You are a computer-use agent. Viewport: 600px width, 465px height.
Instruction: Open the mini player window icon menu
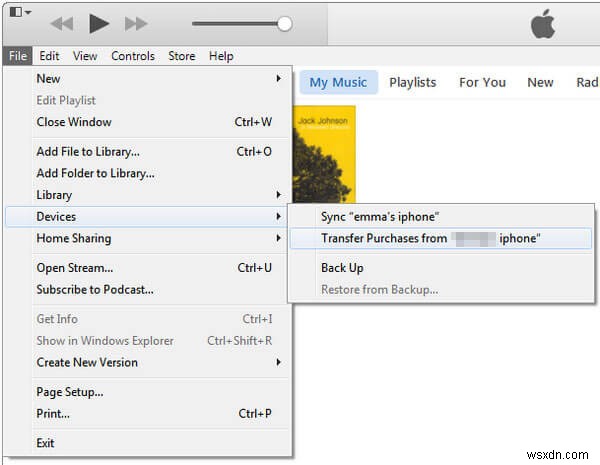point(20,12)
